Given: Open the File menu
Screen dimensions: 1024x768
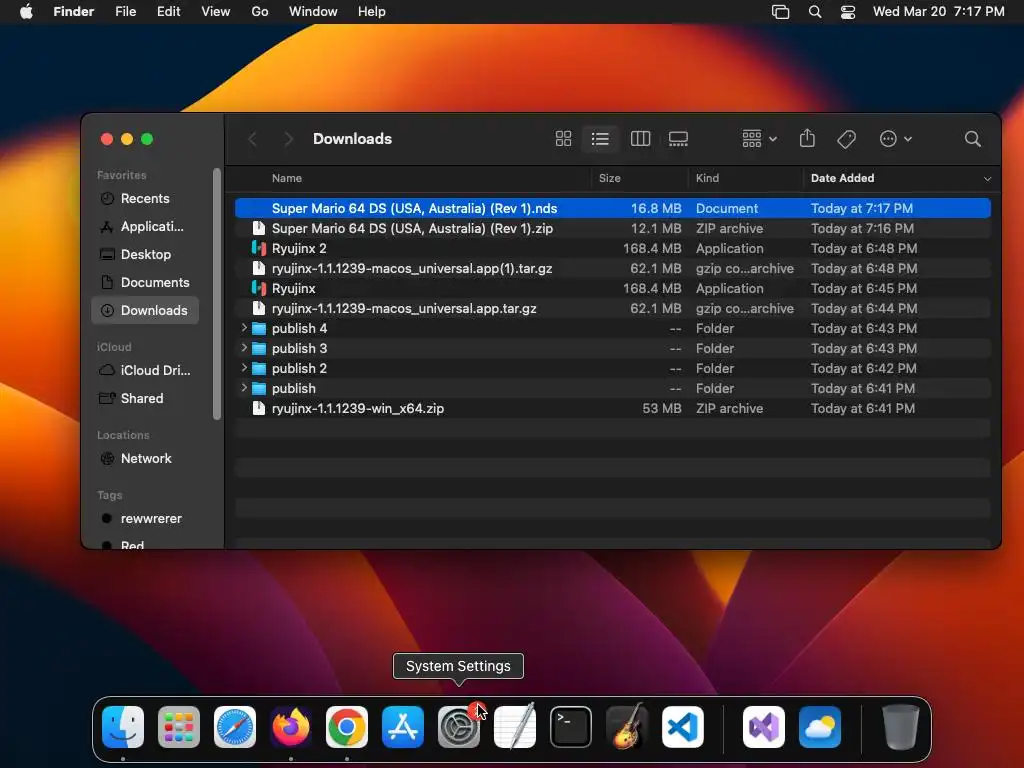Looking at the screenshot, I should [125, 12].
